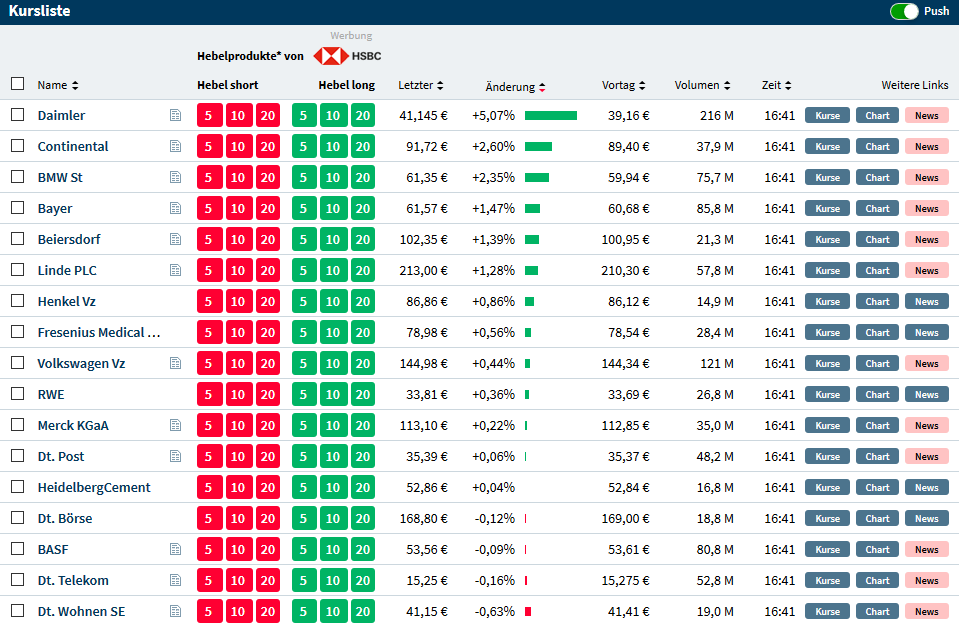This screenshot has width=960, height=625.
Task: Open the document icon beside Merck KGaA
Action: coord(176,425)
